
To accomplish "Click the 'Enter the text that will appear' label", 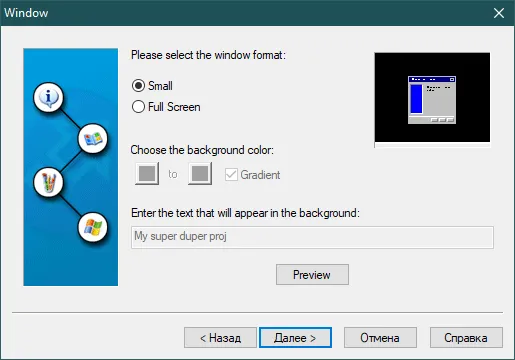I will pyautogui.click(x=245, y=213).
